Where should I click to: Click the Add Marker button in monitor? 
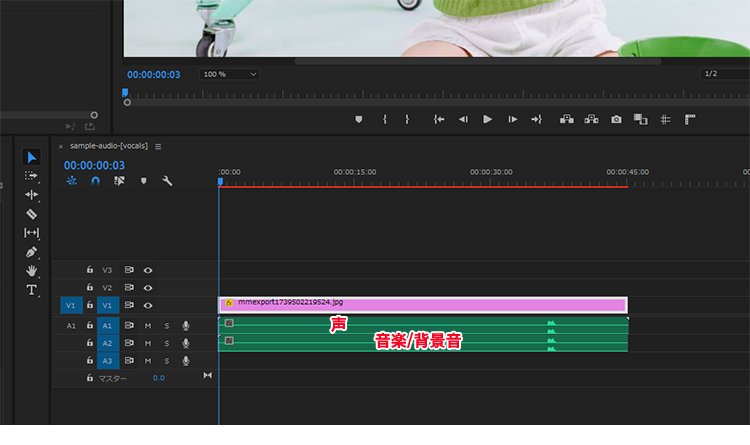359,120
